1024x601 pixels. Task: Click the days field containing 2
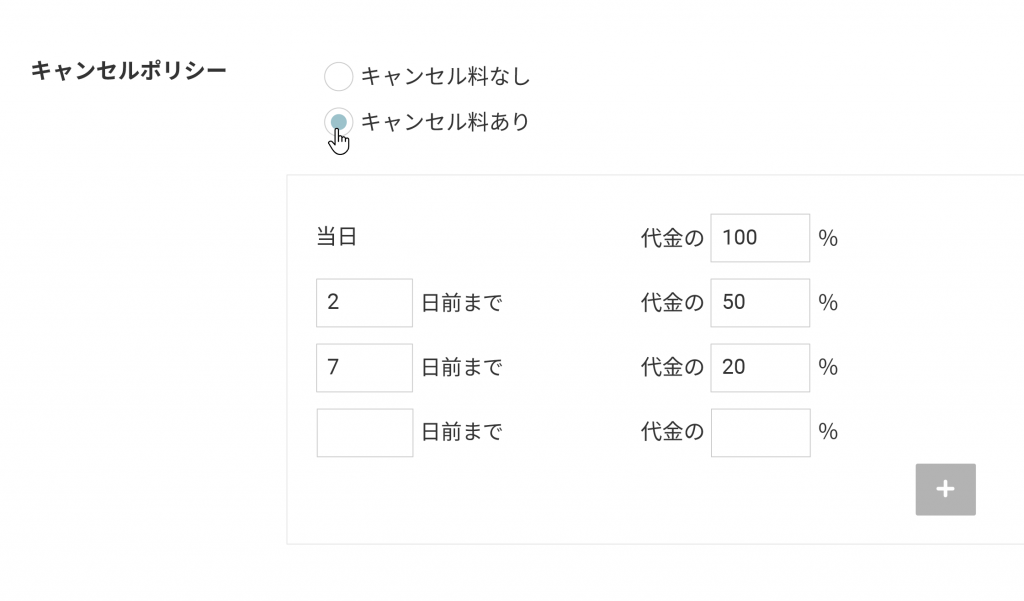[364, 302]
